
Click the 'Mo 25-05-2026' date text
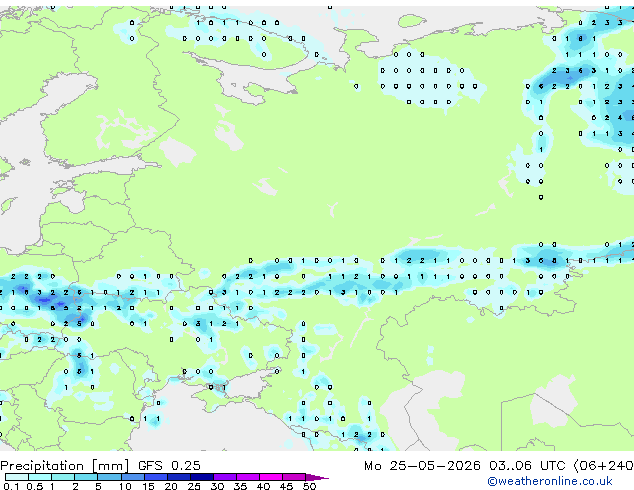[x=422, y=466]
